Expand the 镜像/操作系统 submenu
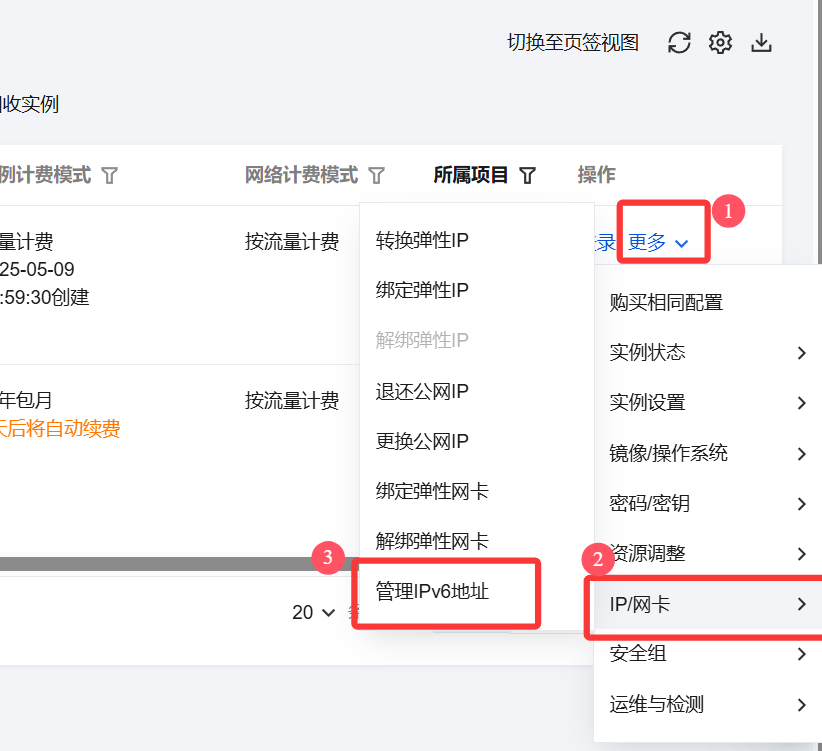This screenshot has height=751, width=822. [x=708, y=453]
